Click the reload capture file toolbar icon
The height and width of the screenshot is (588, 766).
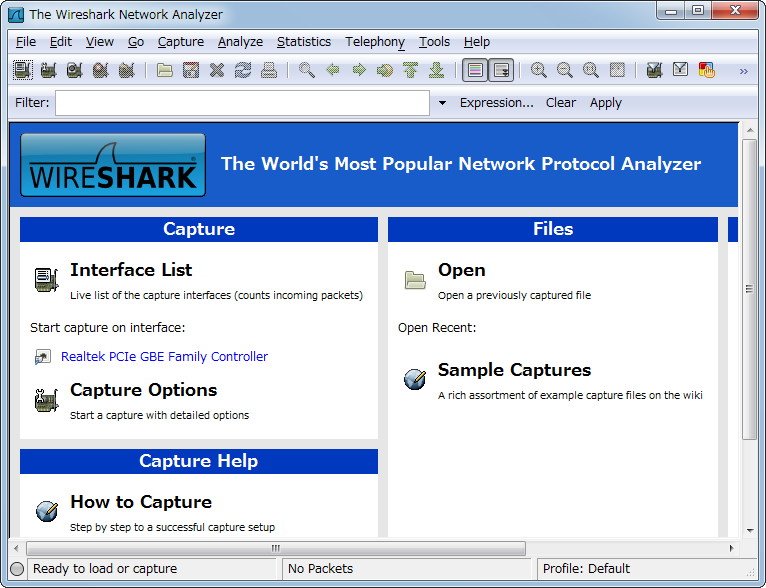click(x=243, y=70)
